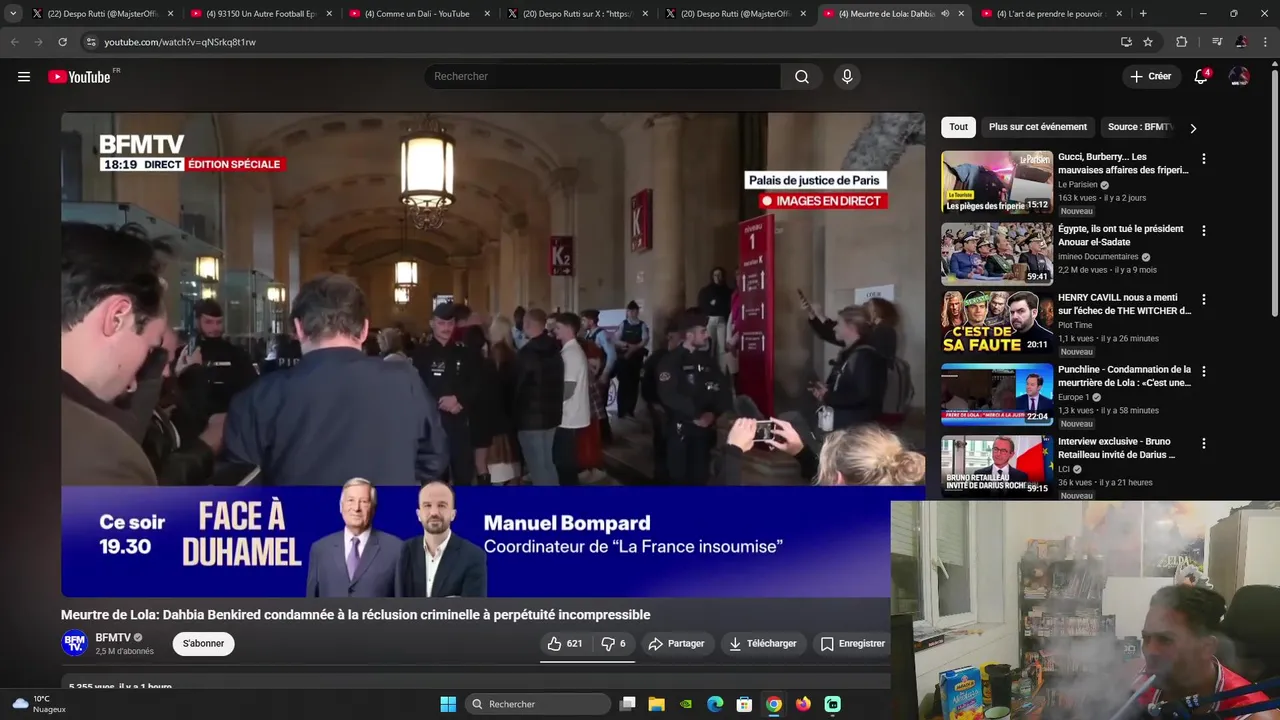The image size is (1280, 720).
Task: Open Microsoft Store from the taskbar
Action: click(744, 704)
